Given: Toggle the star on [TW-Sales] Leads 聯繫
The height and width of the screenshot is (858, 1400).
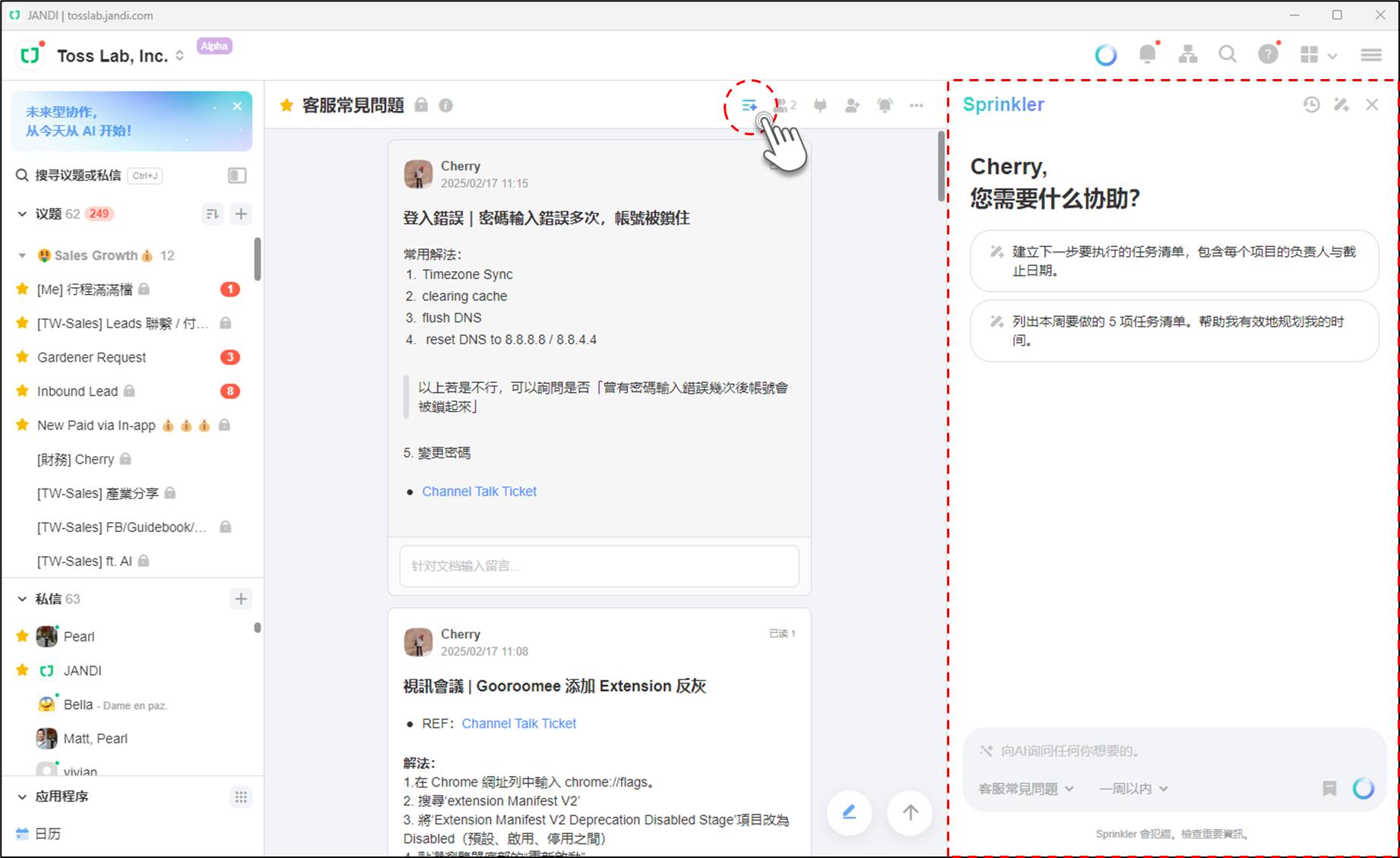Looking at the screenshot, I should [x=22, y=323].
